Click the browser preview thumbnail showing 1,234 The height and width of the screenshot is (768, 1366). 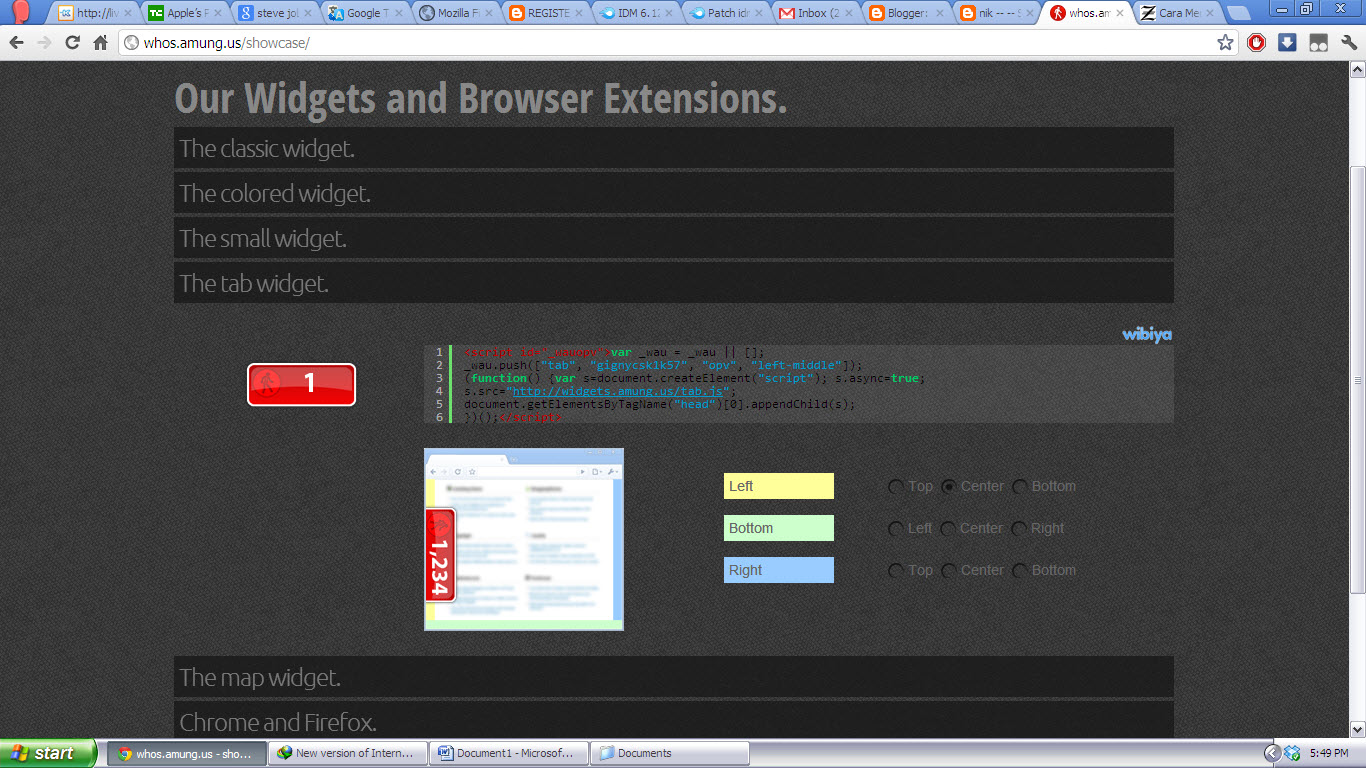524,540
